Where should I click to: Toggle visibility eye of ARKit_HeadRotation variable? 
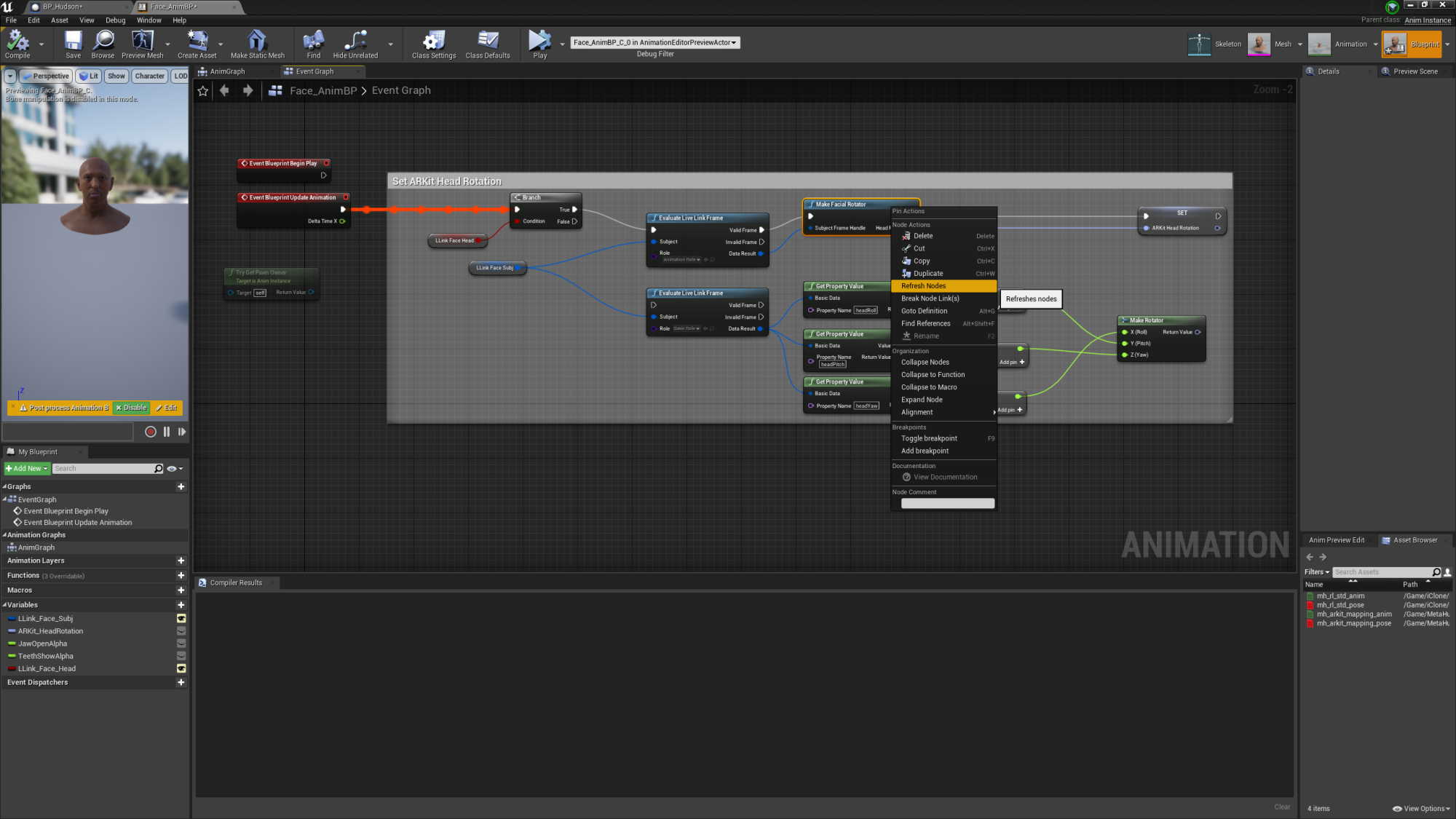181,631
